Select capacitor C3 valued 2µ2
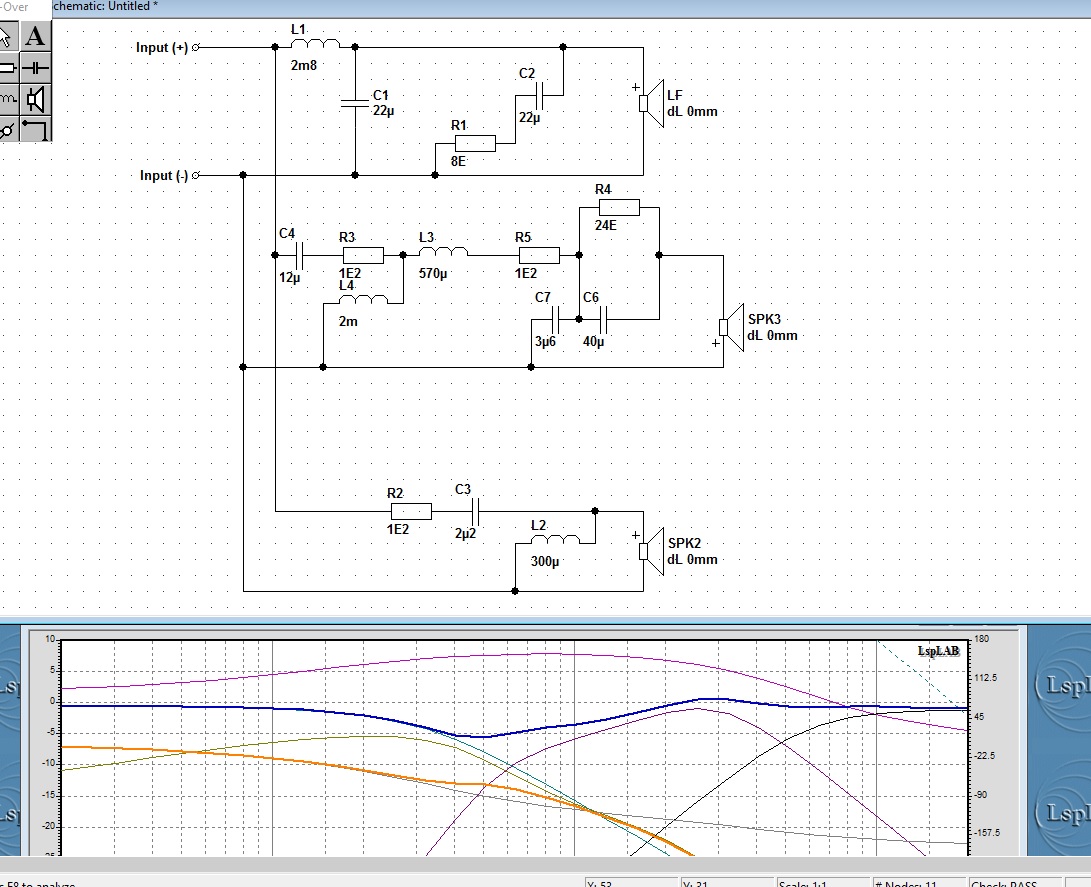This screenshot has width=1091, height=887. (476, 511)
